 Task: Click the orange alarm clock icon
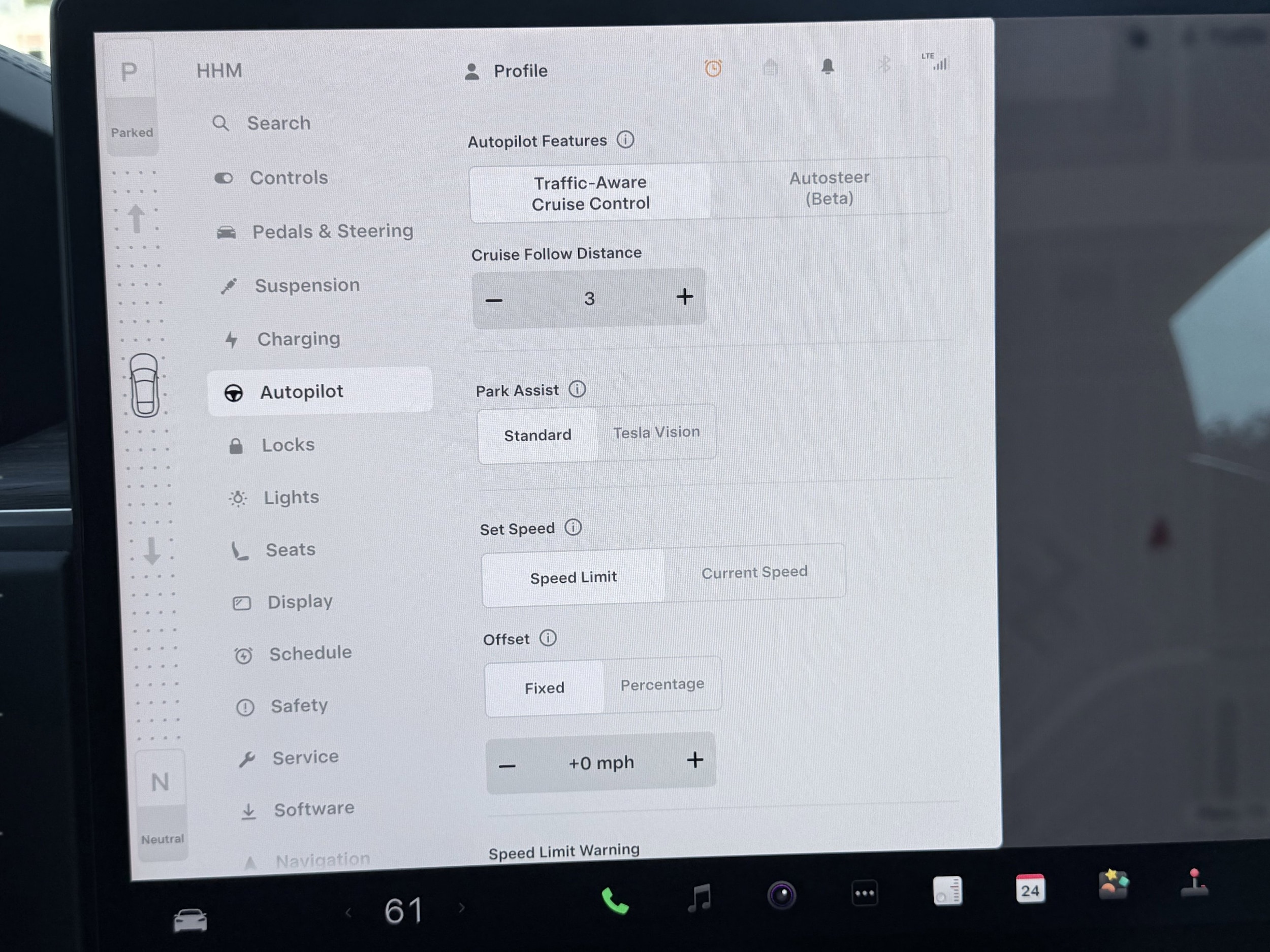(713, 68)
